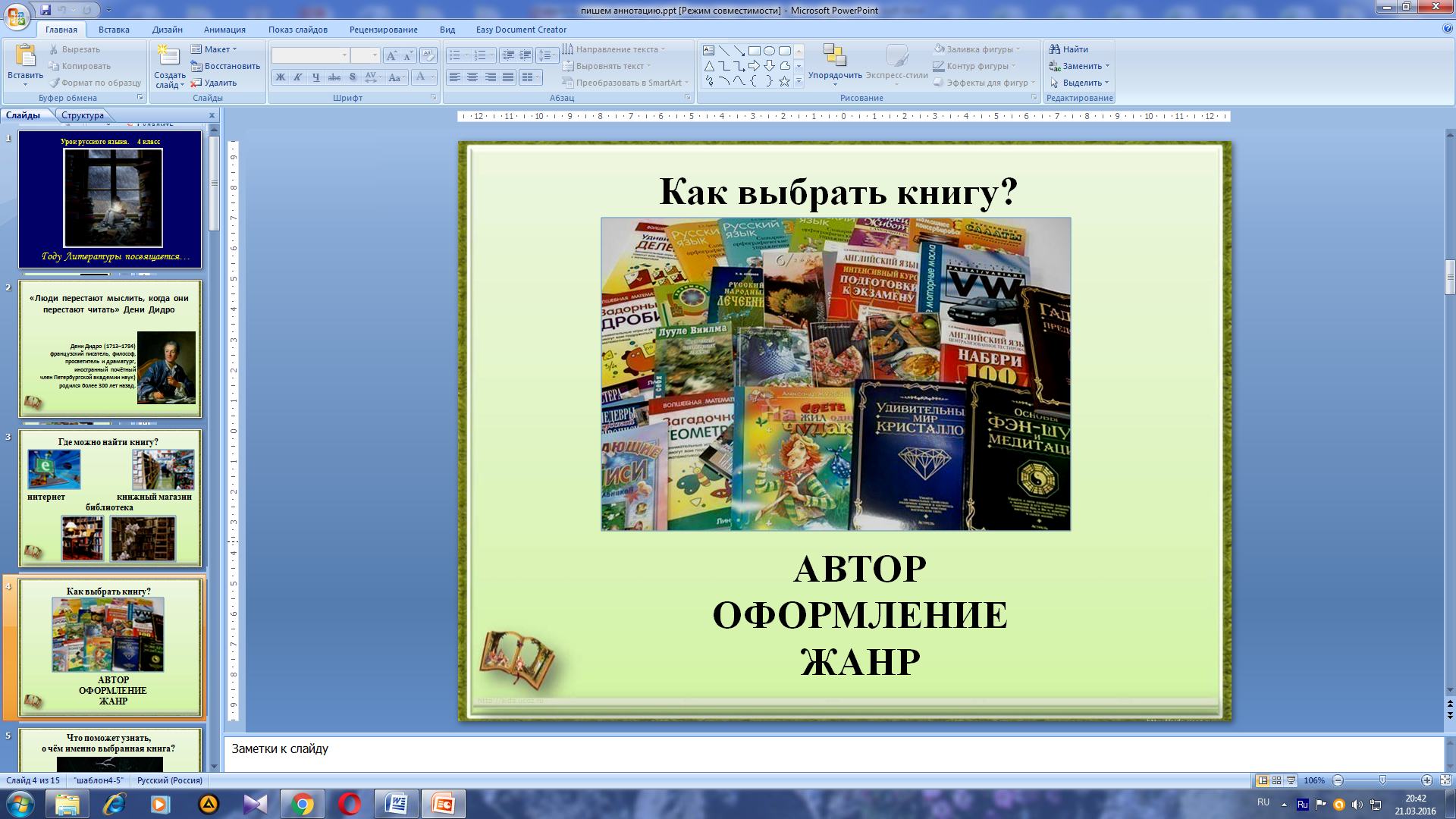1456x819 pixels.
Task: Toggle justify text alignment
Action: click(508, 77)
